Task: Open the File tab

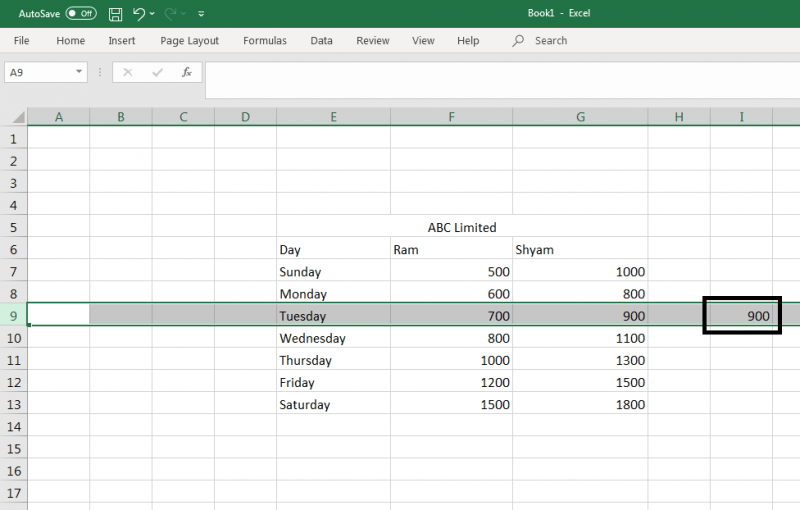Action: (21, 40)
